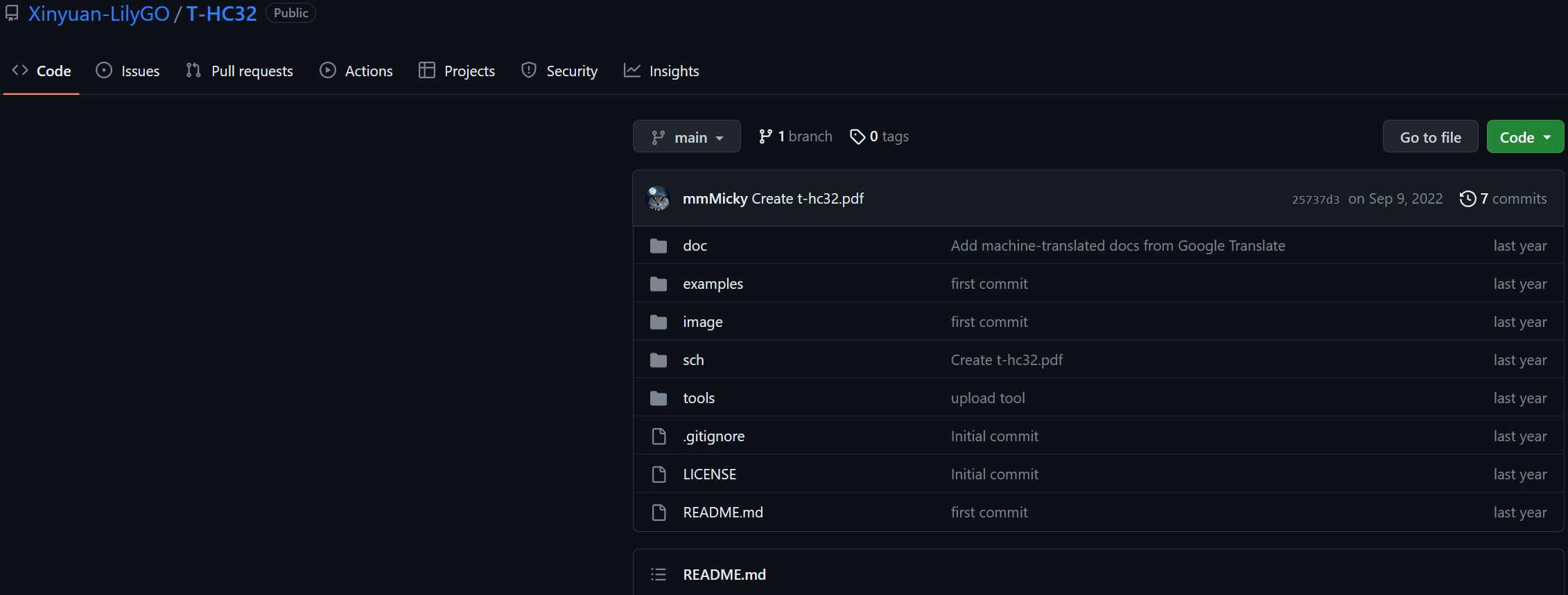Image resolution: width=1568 pixels, height=595 pixels.
Task: Click the folder icon for sch
Action: click(x=659, y=360)
